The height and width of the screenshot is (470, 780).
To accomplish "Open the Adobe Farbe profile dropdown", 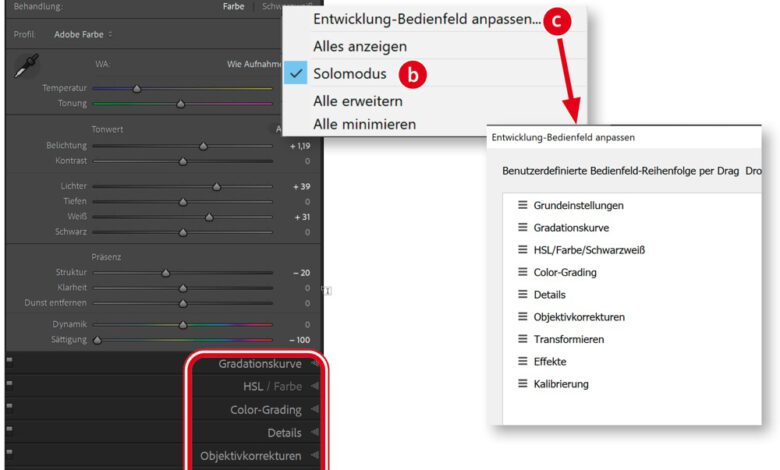I will click(83, 34).
